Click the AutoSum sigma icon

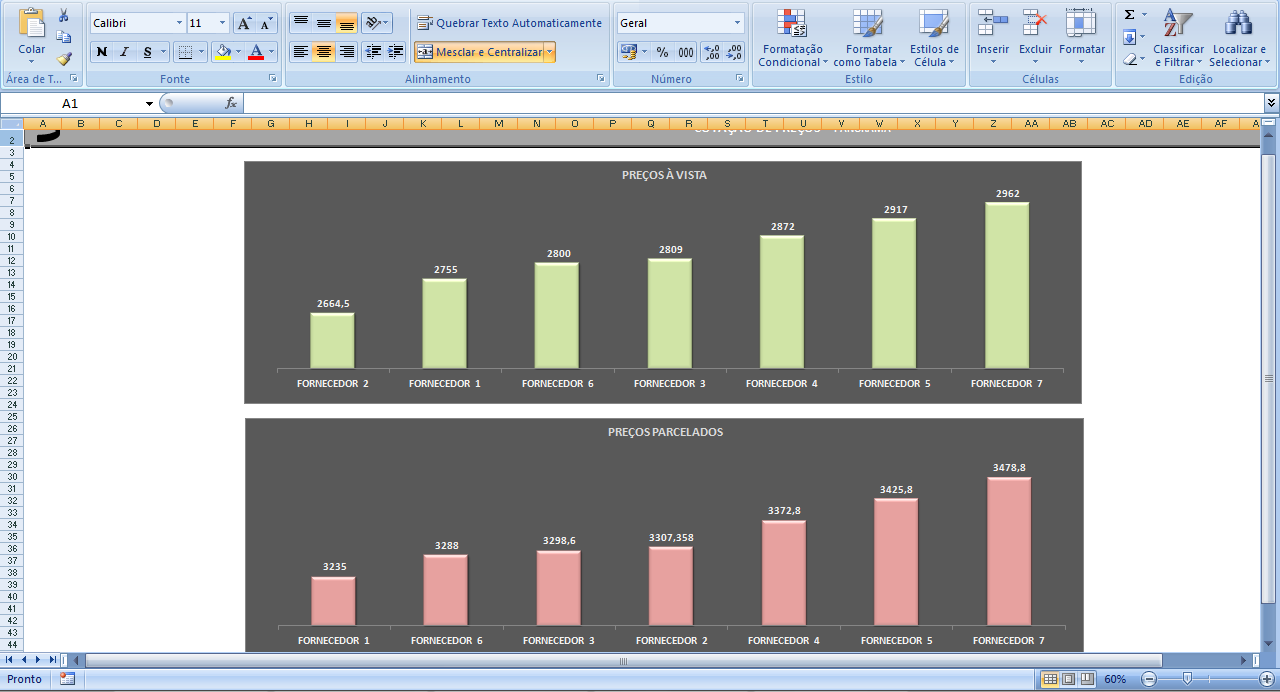[x=1129, y=15]
